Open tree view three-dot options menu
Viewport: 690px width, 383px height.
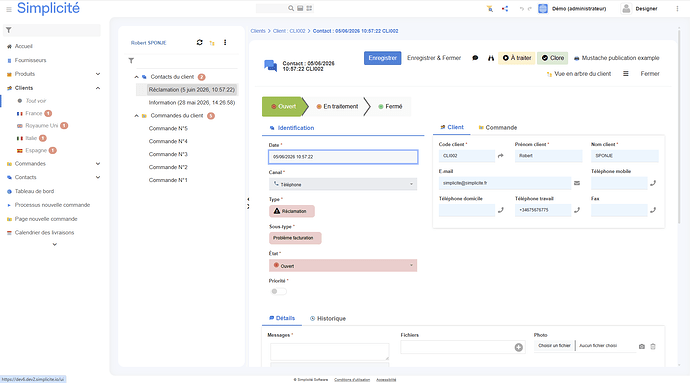pos(225,42)
